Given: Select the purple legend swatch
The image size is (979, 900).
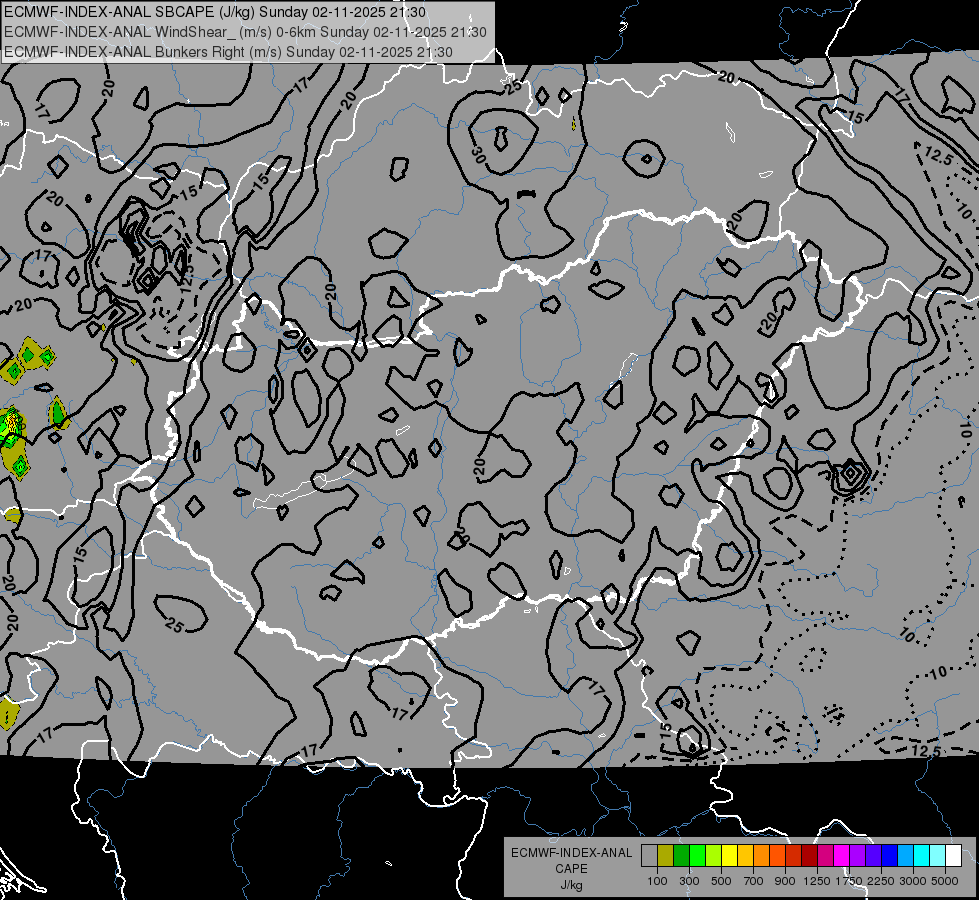Looking at the screenshot, I should click(858, 856).
